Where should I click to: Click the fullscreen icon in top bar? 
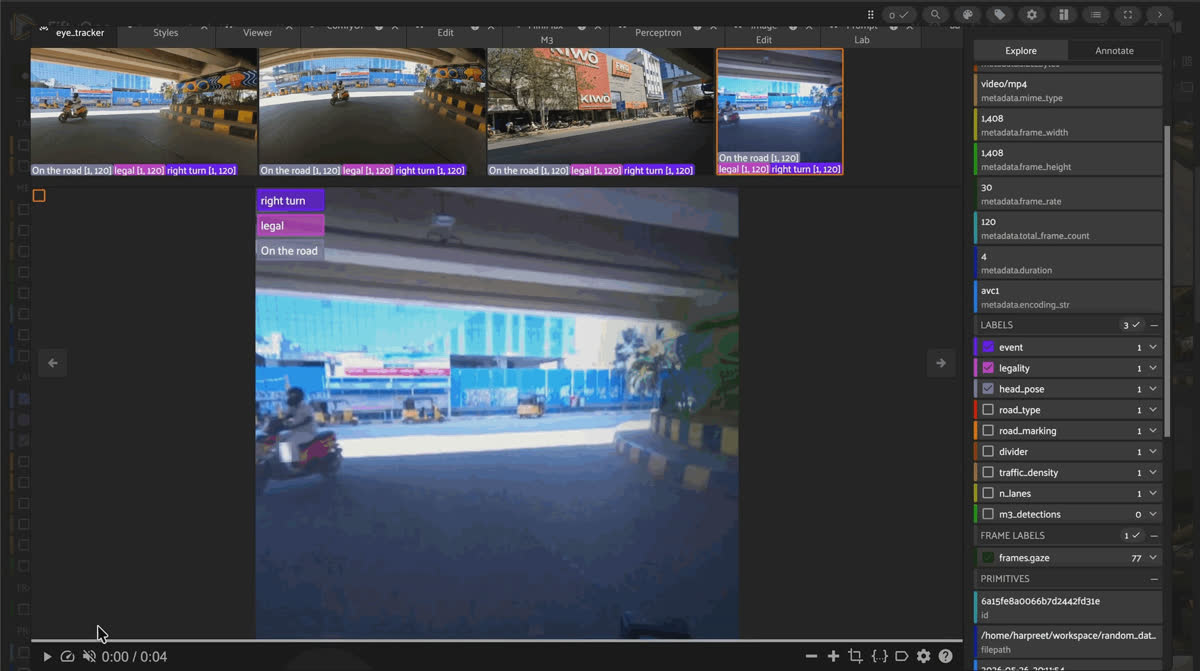(x=1128, y=14)
